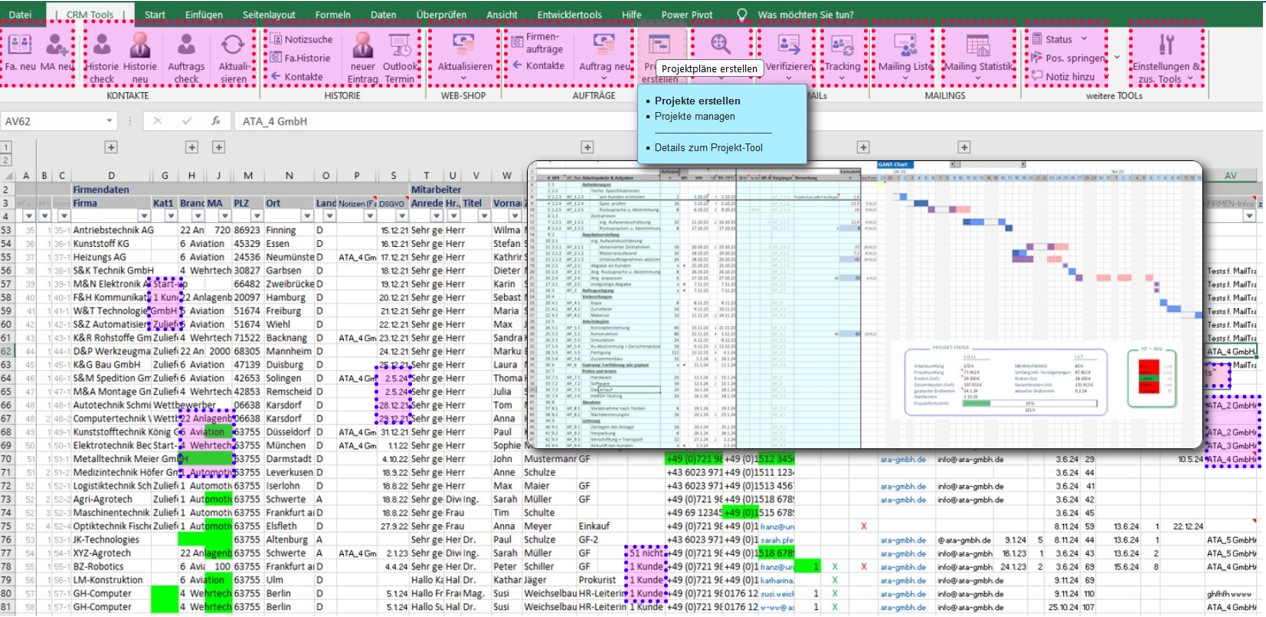The height and width of the screenshot is (617, 1266).
Task: Open Einstellungen & zus. Tools dropdown
Action: point(1166,56)
